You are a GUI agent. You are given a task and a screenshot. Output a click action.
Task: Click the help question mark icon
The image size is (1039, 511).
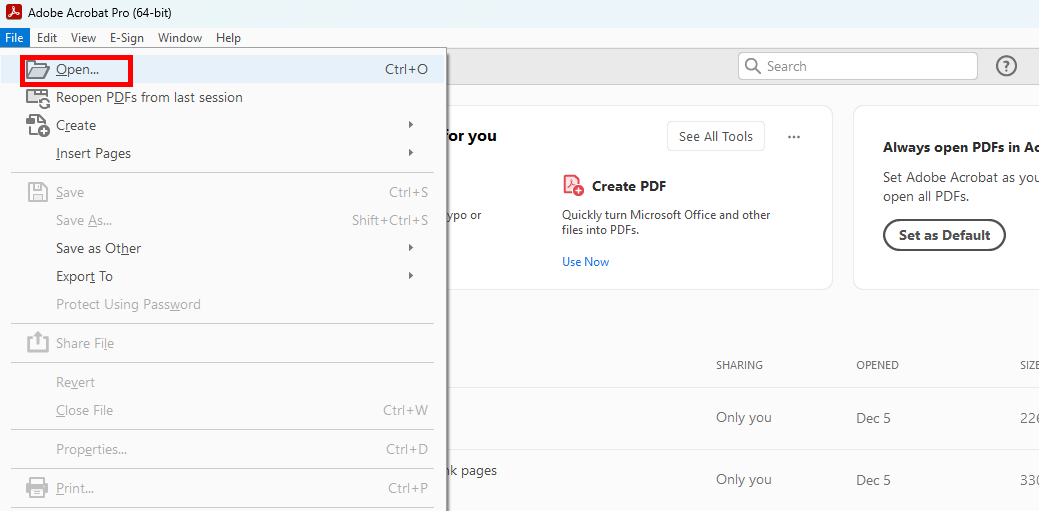(1006, 66)
